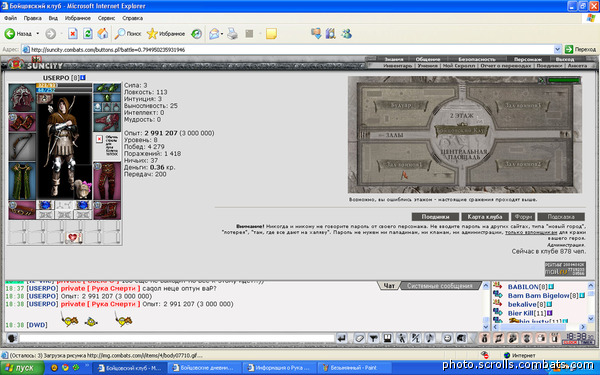Click the smiley emoticons chat icon

coord(447,338)
